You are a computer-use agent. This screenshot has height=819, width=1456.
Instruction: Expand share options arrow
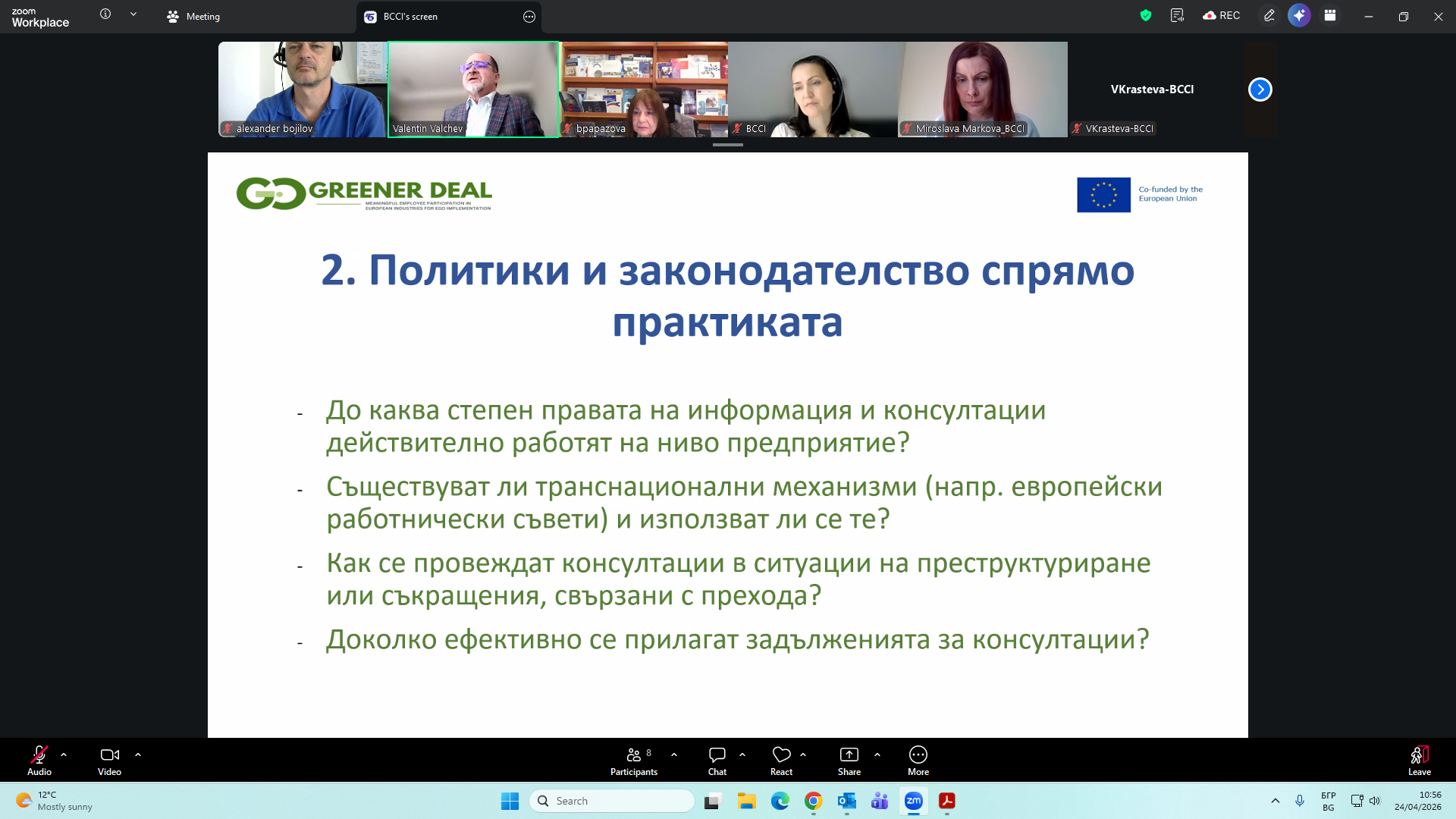click(877, 755)
